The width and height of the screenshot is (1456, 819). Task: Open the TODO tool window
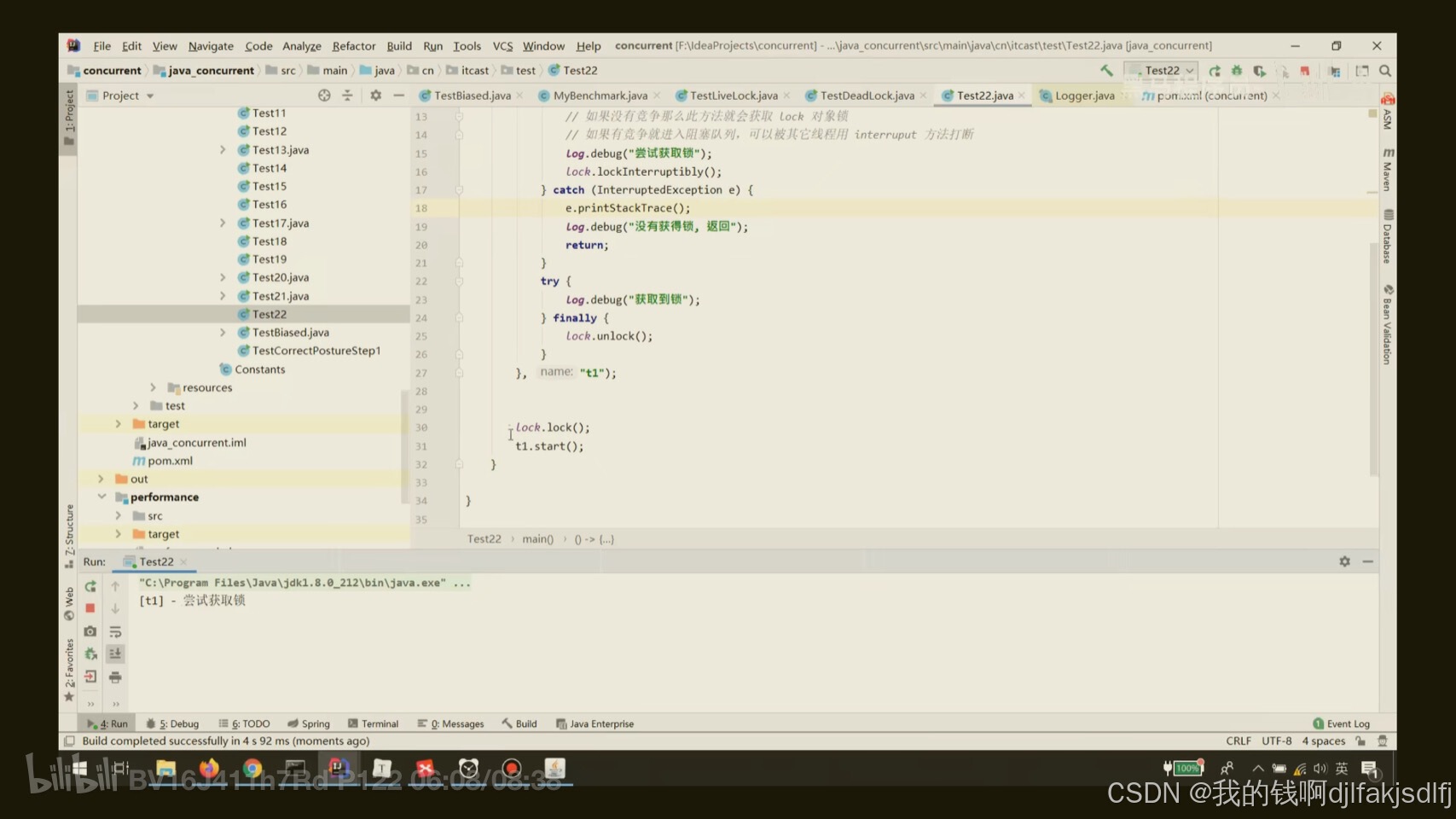[x=245, y=723]
